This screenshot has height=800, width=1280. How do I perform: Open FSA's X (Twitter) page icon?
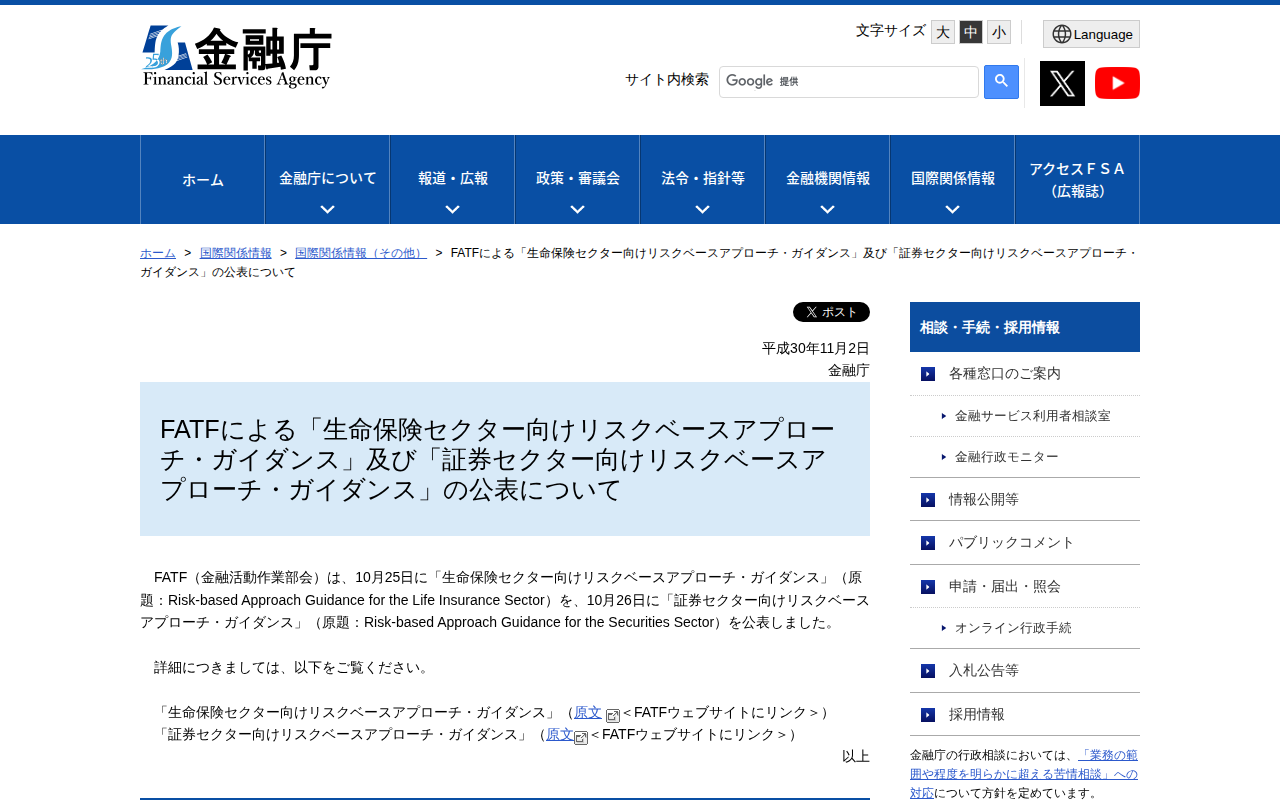[1062, 82]
